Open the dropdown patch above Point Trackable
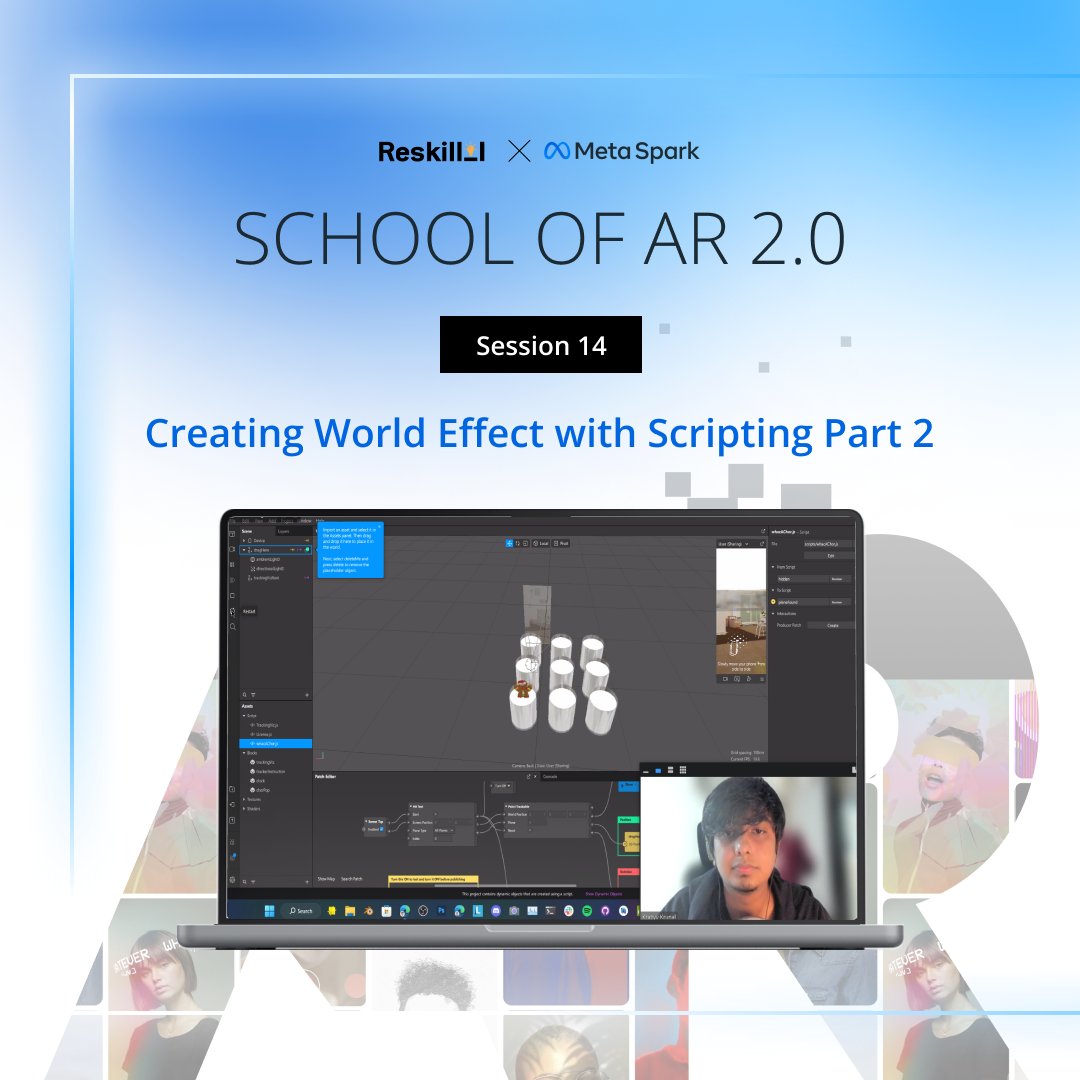1080x1080 pixels. pyautogui.click(x=503, y=786)
